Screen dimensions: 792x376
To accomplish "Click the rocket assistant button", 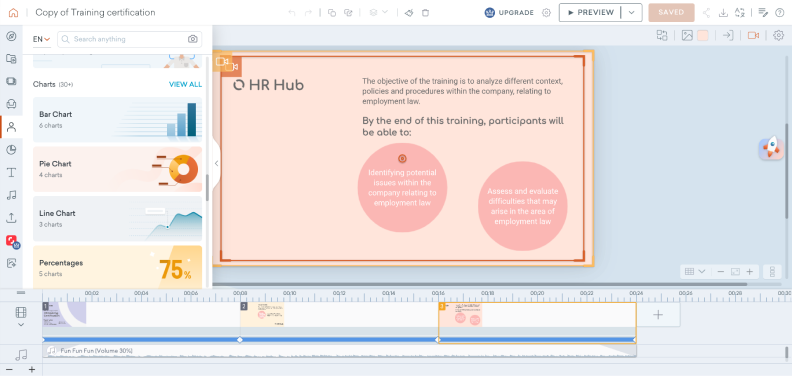I will click(x=771, y=148).
